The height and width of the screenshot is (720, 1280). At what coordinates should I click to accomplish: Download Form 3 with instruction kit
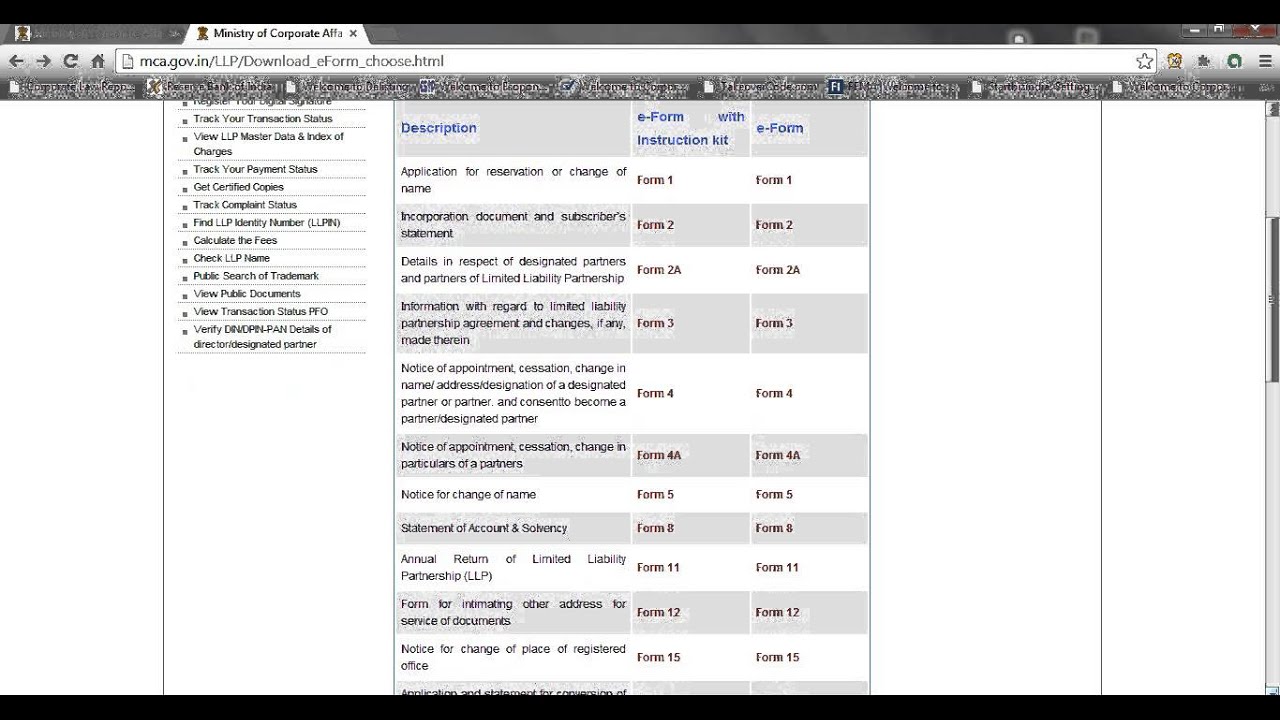click(655, 323)
